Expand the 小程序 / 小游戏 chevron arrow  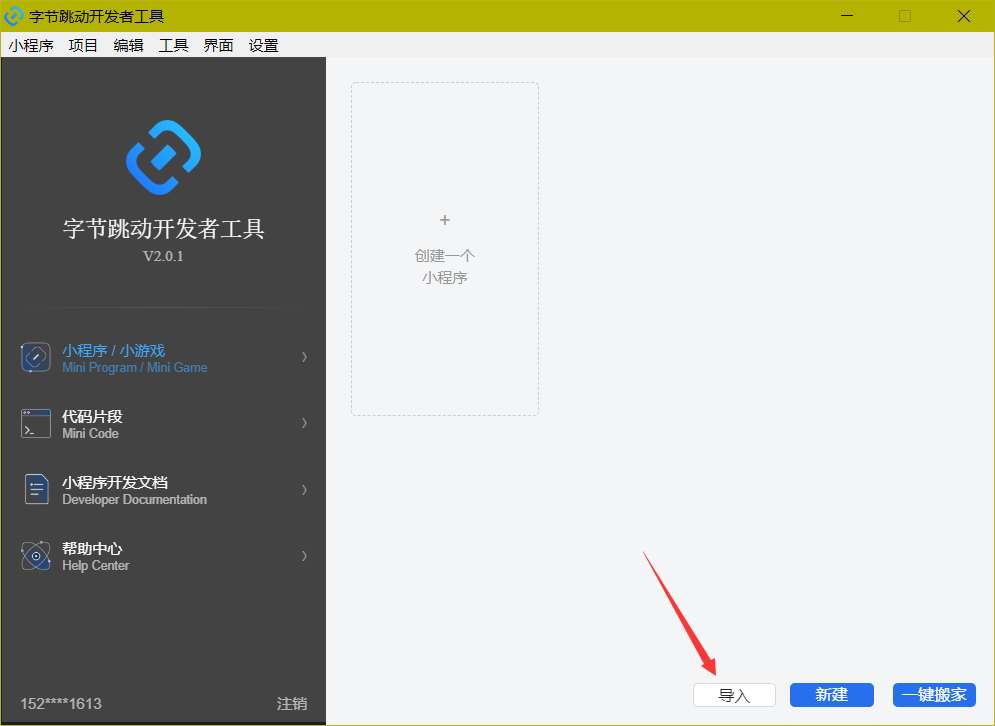[305, 357]
